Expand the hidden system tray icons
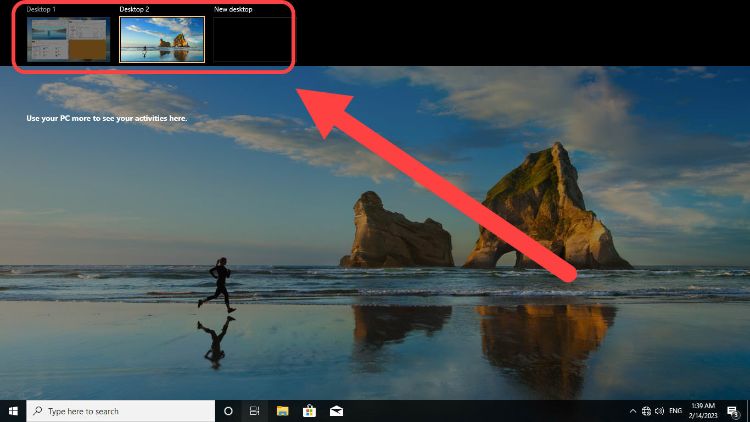Viewport: 750px width, 422px height. [632, 411]
